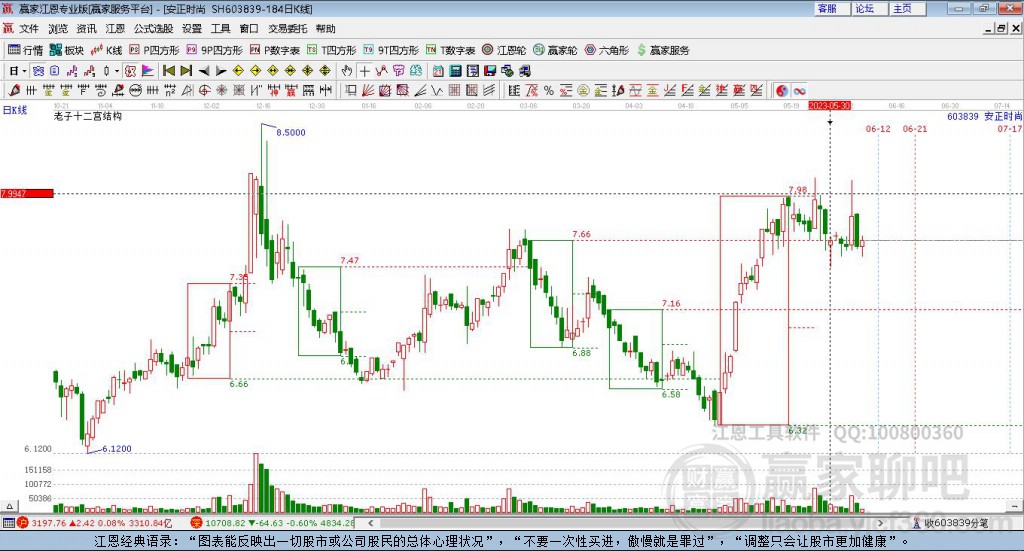Click the 收603839分笔 status entry

pos(951,523)
